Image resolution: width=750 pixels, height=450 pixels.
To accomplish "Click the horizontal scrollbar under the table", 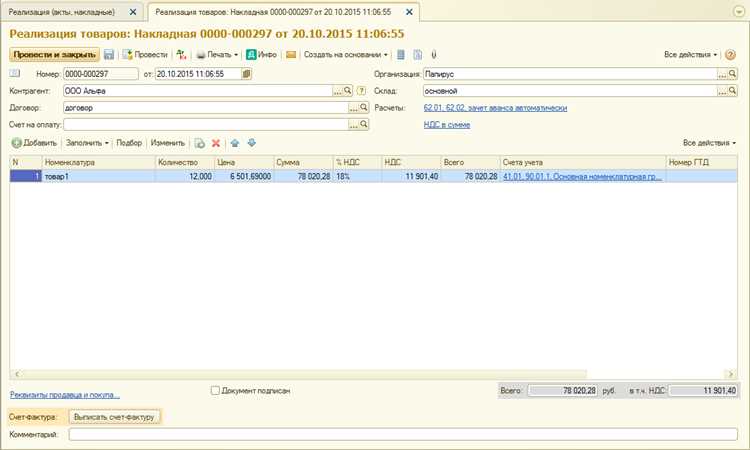I will click(302, 374).
